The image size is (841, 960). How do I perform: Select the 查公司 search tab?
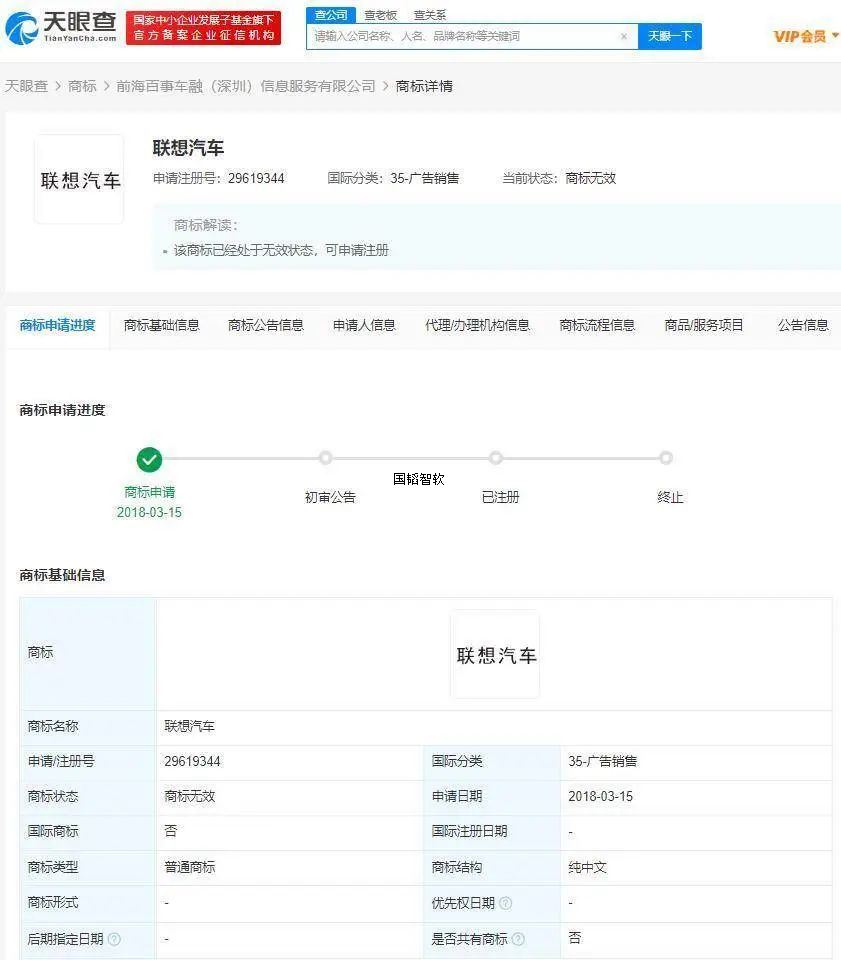[x=331, y=15]
